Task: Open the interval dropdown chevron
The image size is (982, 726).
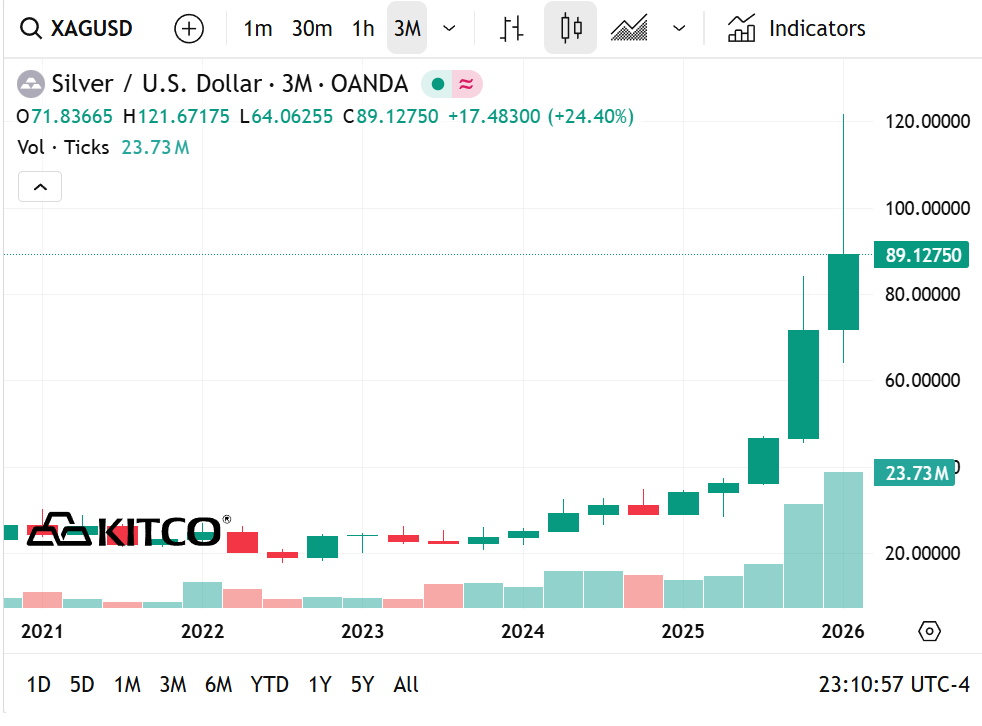Action: click(x=448, y=28)
